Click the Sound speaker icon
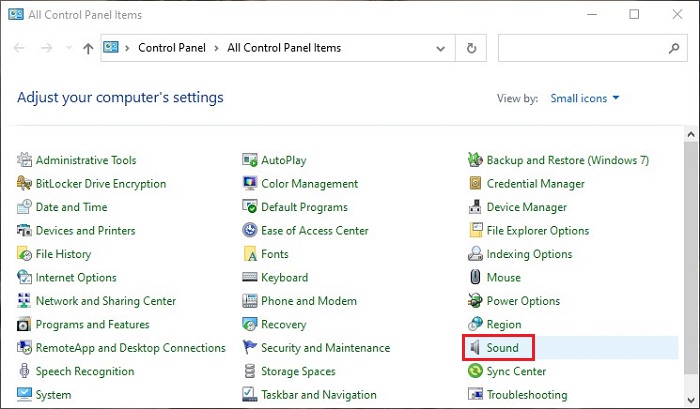This screenshot has height=409, width=700. click(475, 347)
